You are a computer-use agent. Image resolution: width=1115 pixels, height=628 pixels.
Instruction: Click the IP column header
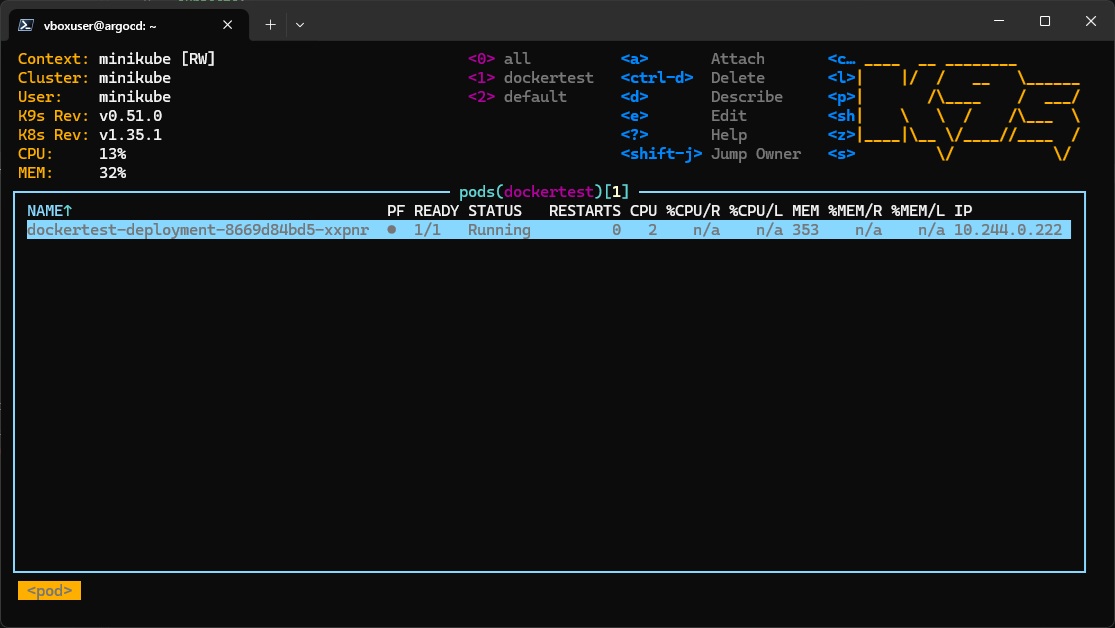[x=963, y=211]
